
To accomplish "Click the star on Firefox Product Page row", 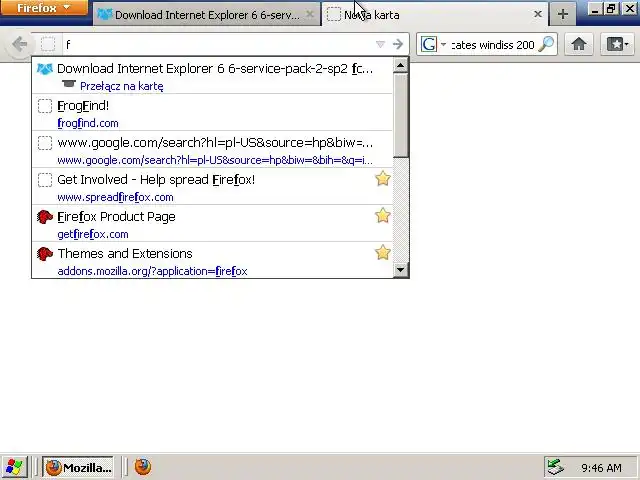I will pos(382,216).
